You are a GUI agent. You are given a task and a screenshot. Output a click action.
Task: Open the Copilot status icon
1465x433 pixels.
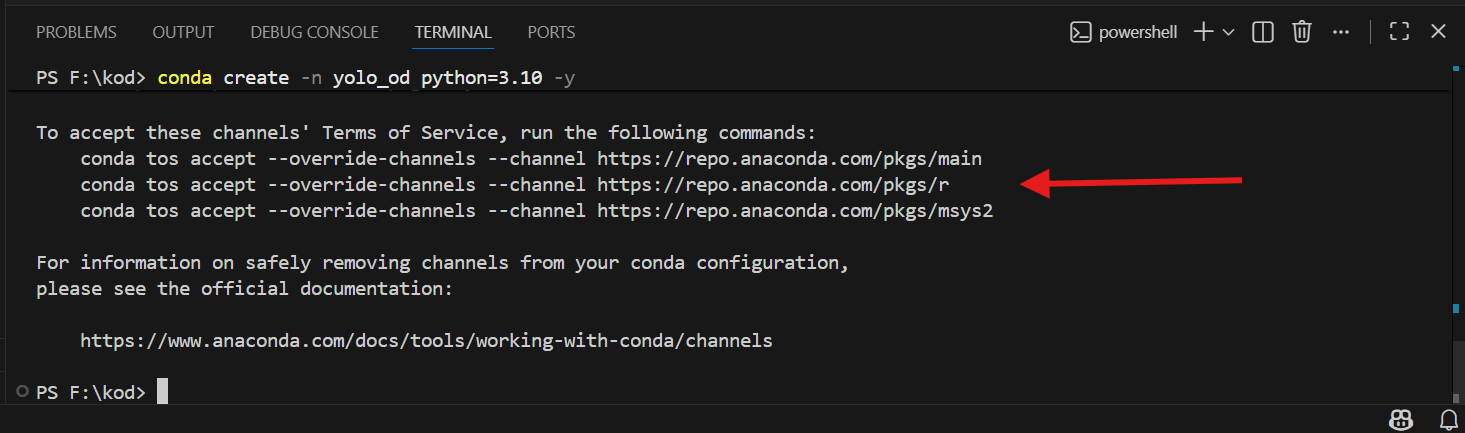pyautogui.click(x=1401, y=419)
